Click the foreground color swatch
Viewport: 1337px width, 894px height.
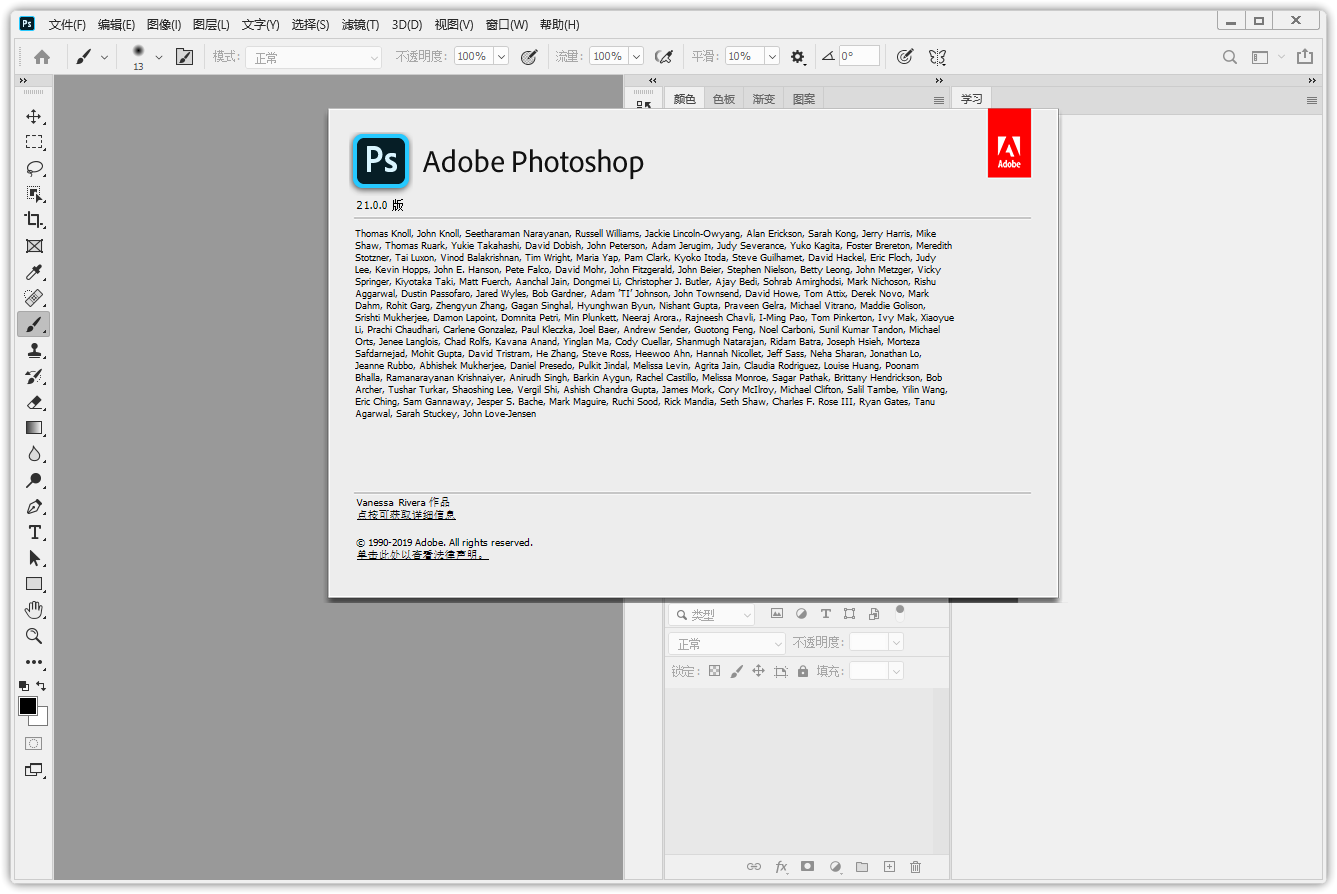[x=28, y=706]
